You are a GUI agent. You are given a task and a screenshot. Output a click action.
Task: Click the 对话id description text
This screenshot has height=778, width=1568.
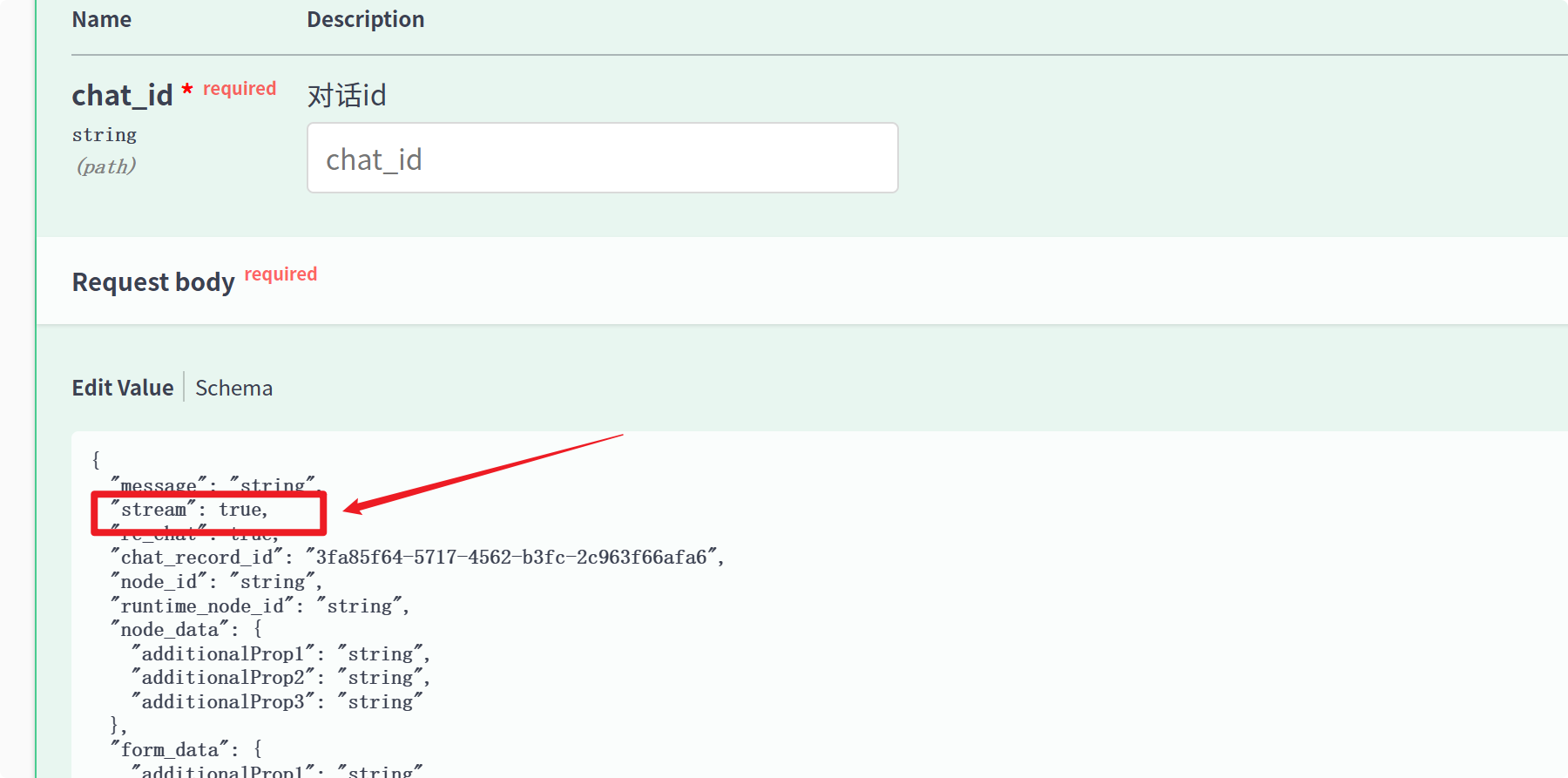tap(347, 95)
